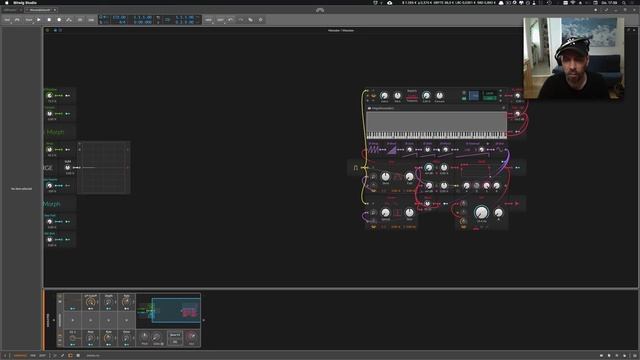The height and width of the screenshot is (360, 640).
Task: Click the pink knob at device panel right
Action: 191,337
